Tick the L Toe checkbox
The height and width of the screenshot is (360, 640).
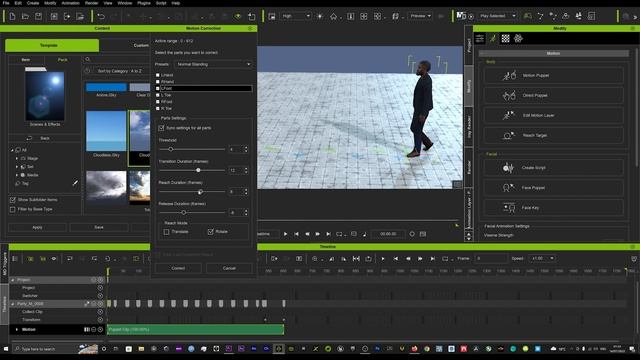[x=158, y=95]
